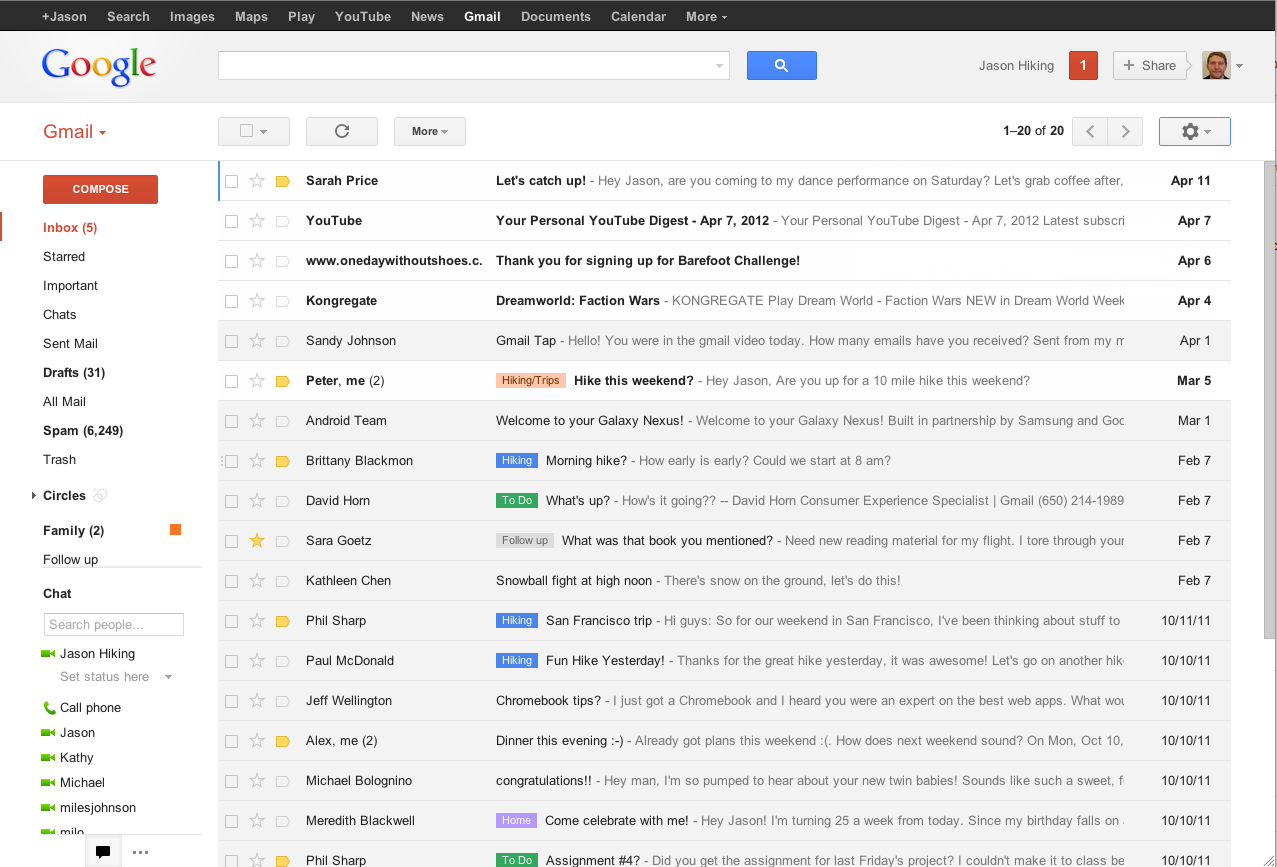Click the Circles icon beside Circles label
The height and width of the screenshot is (867, 1277).
point(100,495)
